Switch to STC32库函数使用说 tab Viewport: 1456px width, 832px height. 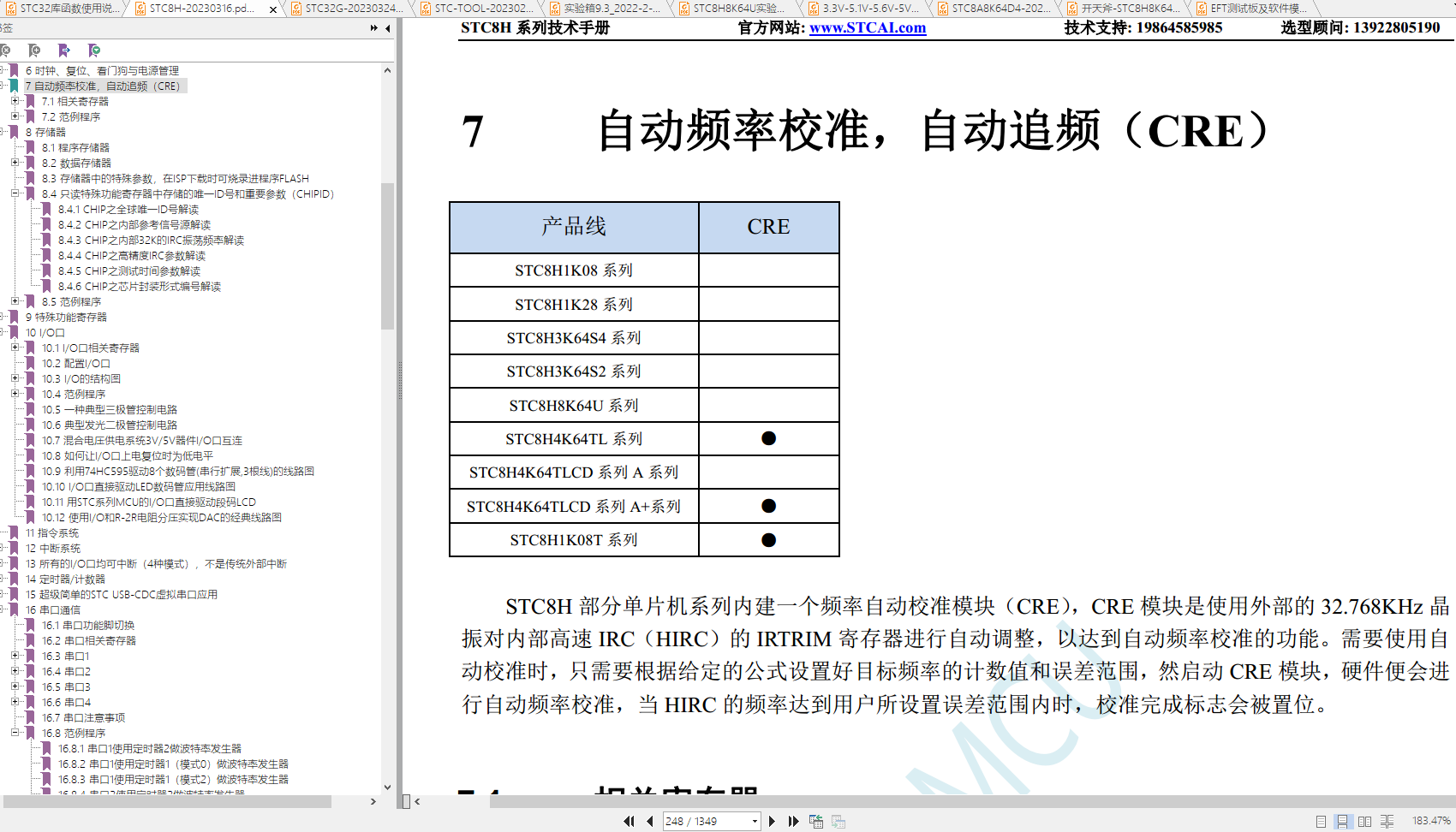point(63,9)
